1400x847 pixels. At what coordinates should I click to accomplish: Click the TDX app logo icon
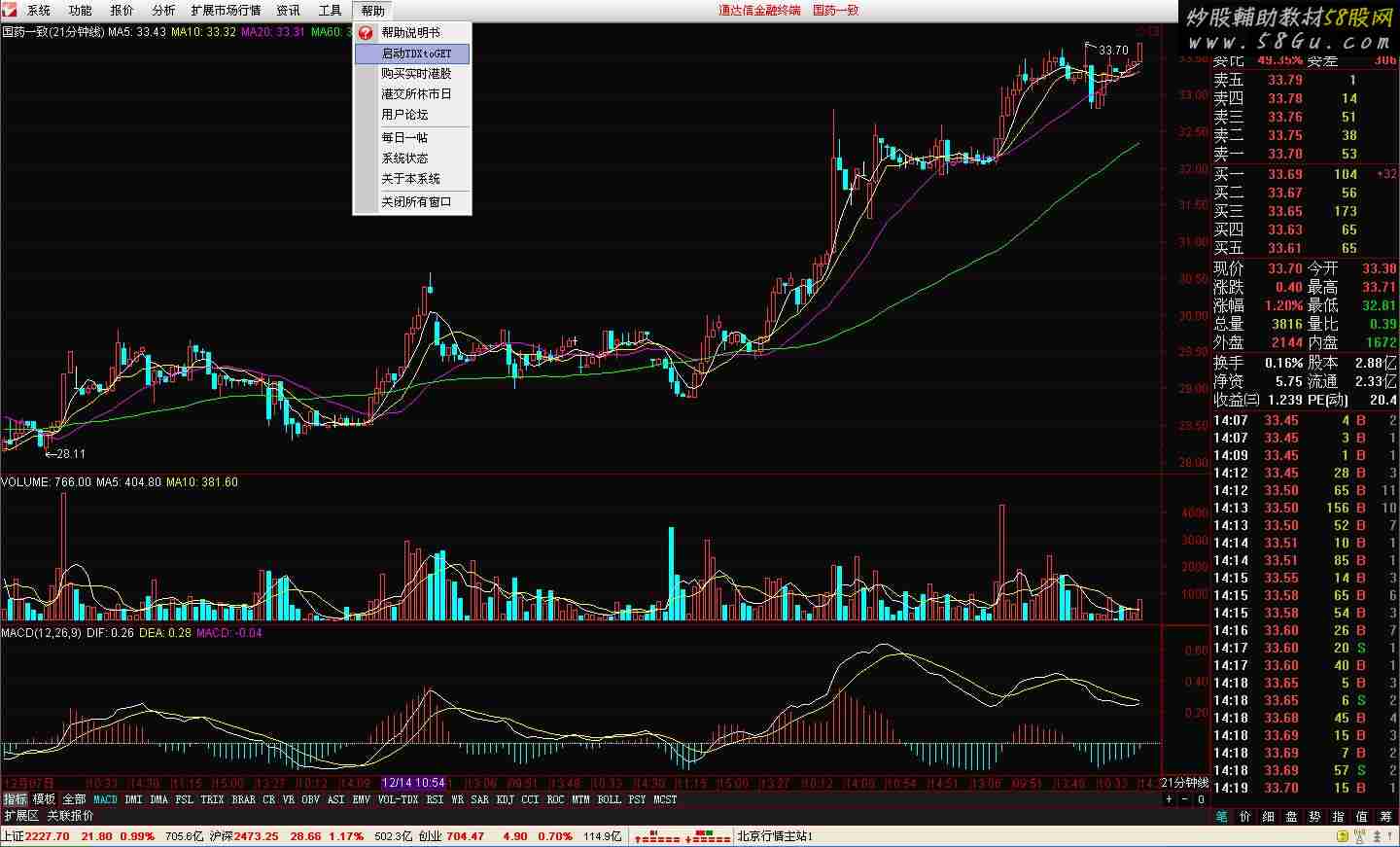pos(9,10)
